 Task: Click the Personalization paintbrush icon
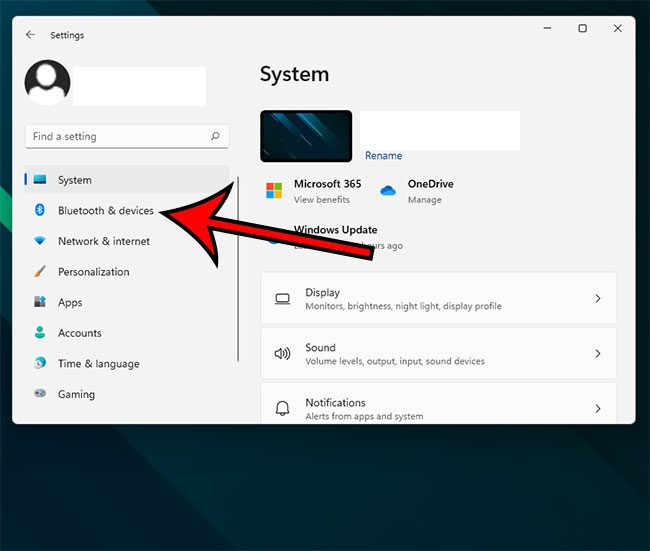pyautogui.click(x=40, y=272)
